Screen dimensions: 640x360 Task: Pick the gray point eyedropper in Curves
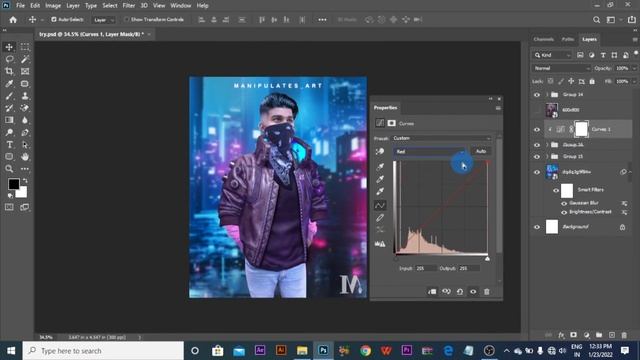pos(380,179)
